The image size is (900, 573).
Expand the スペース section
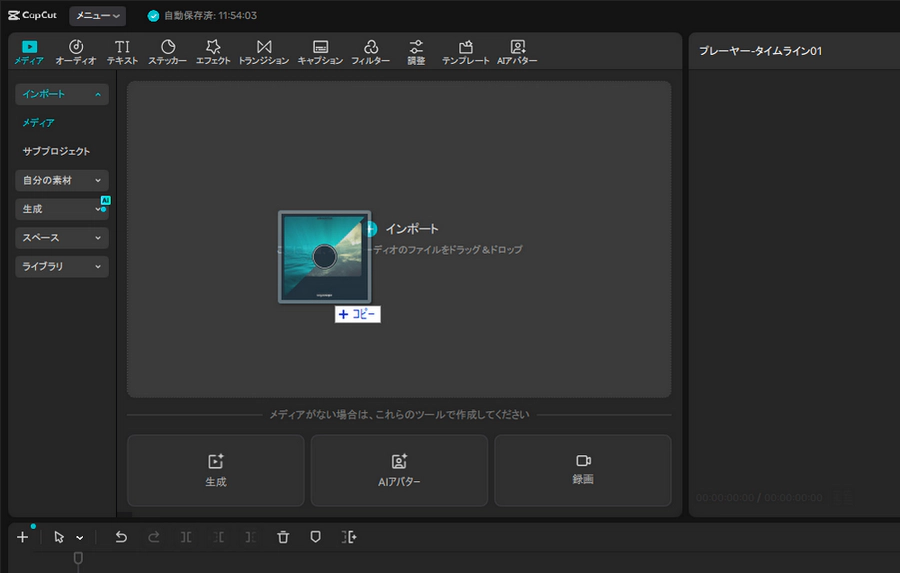62,238
